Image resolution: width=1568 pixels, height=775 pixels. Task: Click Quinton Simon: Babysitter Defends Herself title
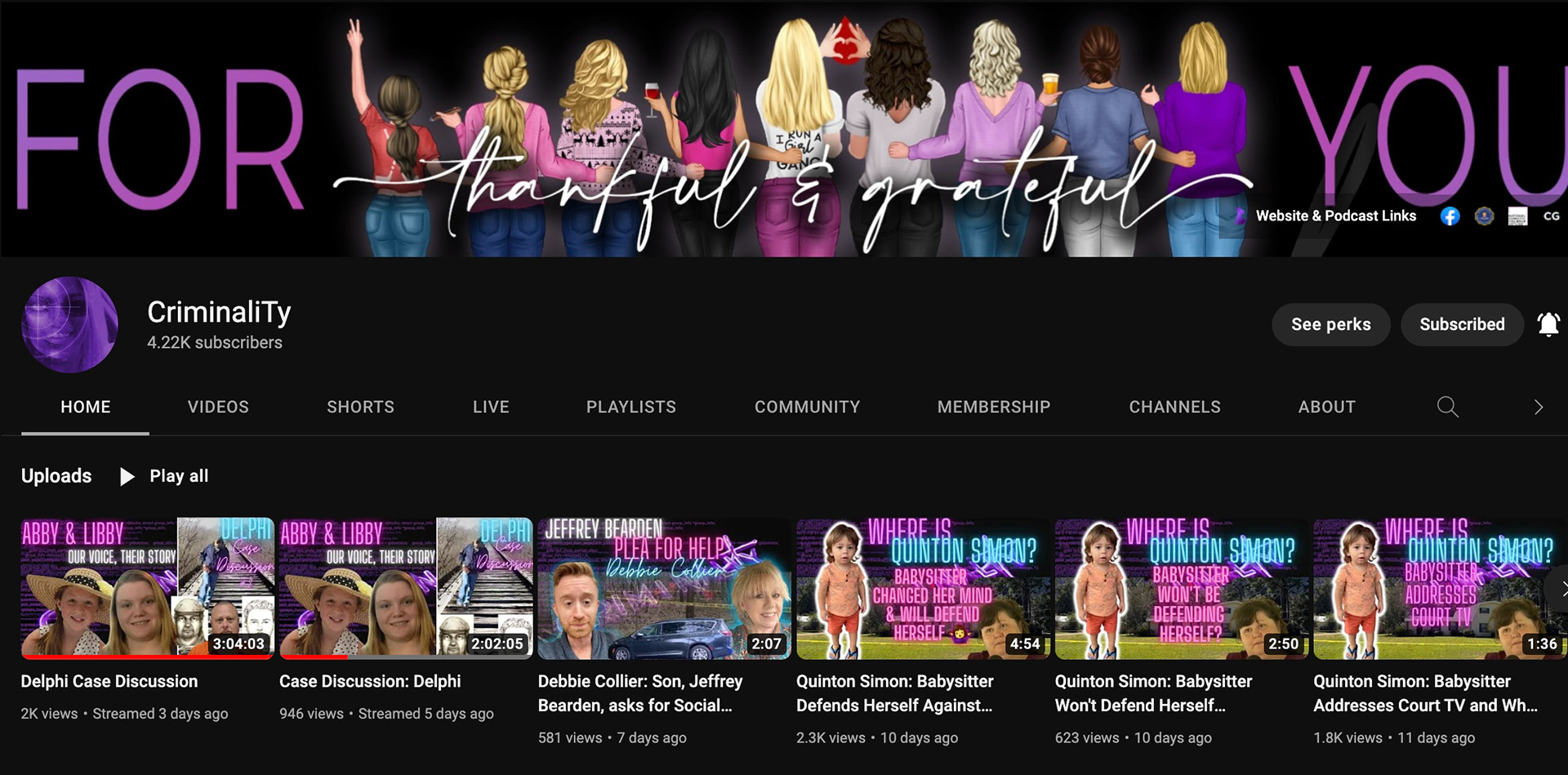click(895, 693)
